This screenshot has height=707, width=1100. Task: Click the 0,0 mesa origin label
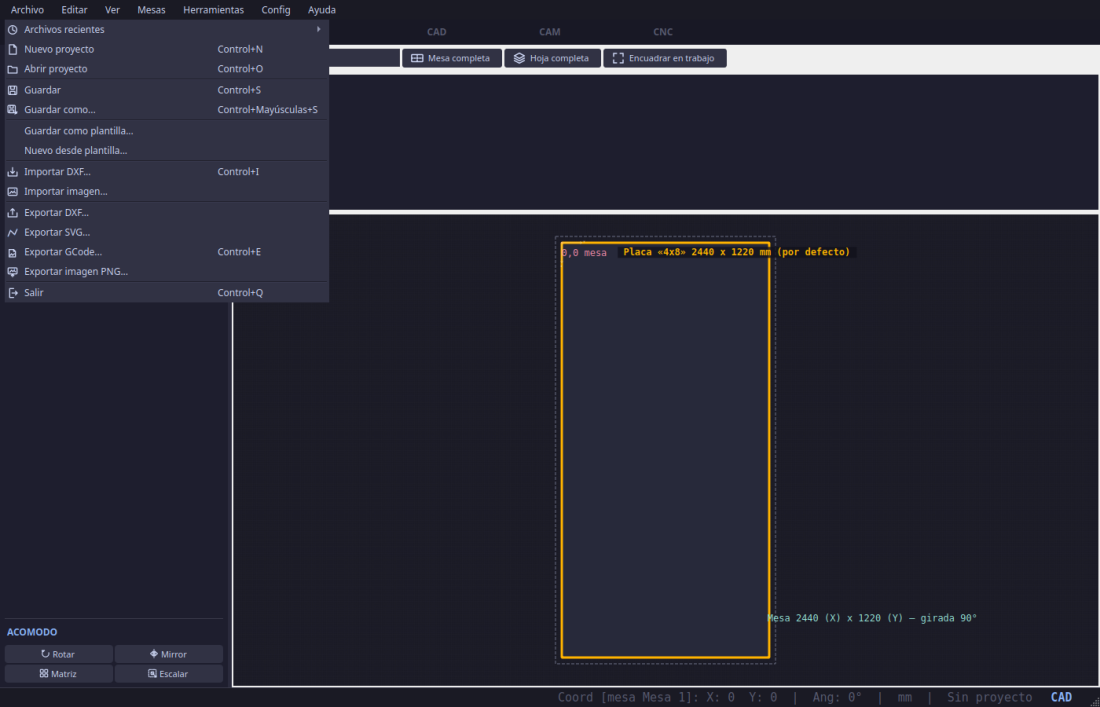tap(584, 252)
